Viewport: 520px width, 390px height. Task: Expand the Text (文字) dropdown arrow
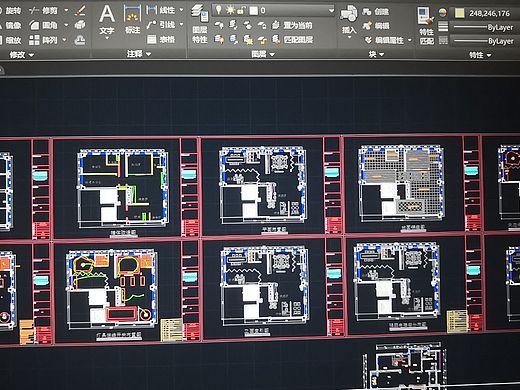107,38
